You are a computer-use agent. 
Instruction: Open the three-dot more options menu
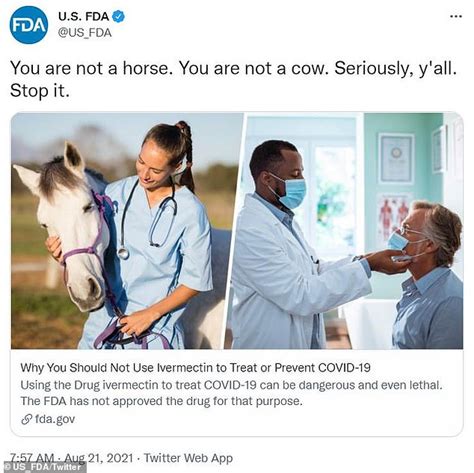click(456, 16)
